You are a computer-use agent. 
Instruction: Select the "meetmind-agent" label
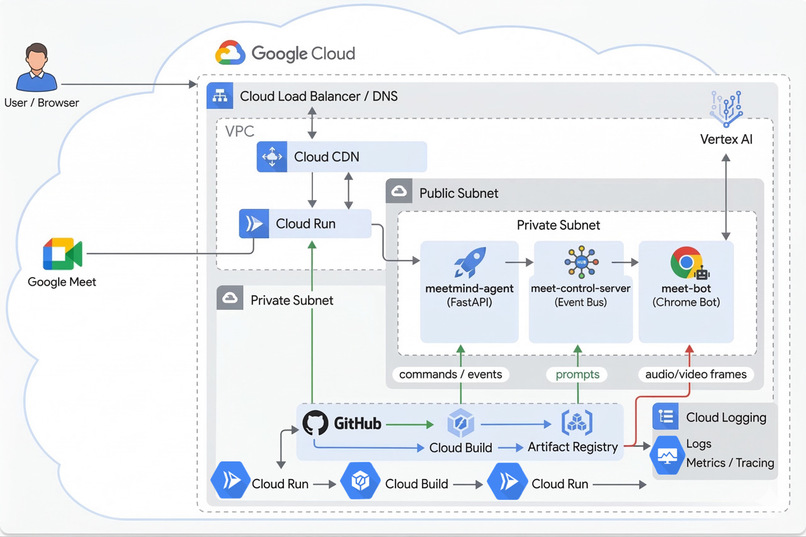click(x=469, y=288)
